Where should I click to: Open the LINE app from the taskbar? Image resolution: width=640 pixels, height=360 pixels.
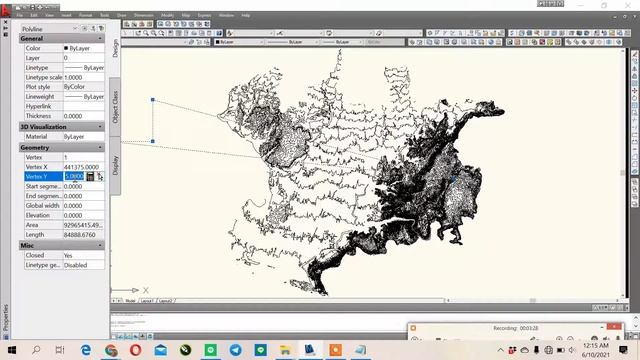260,350
